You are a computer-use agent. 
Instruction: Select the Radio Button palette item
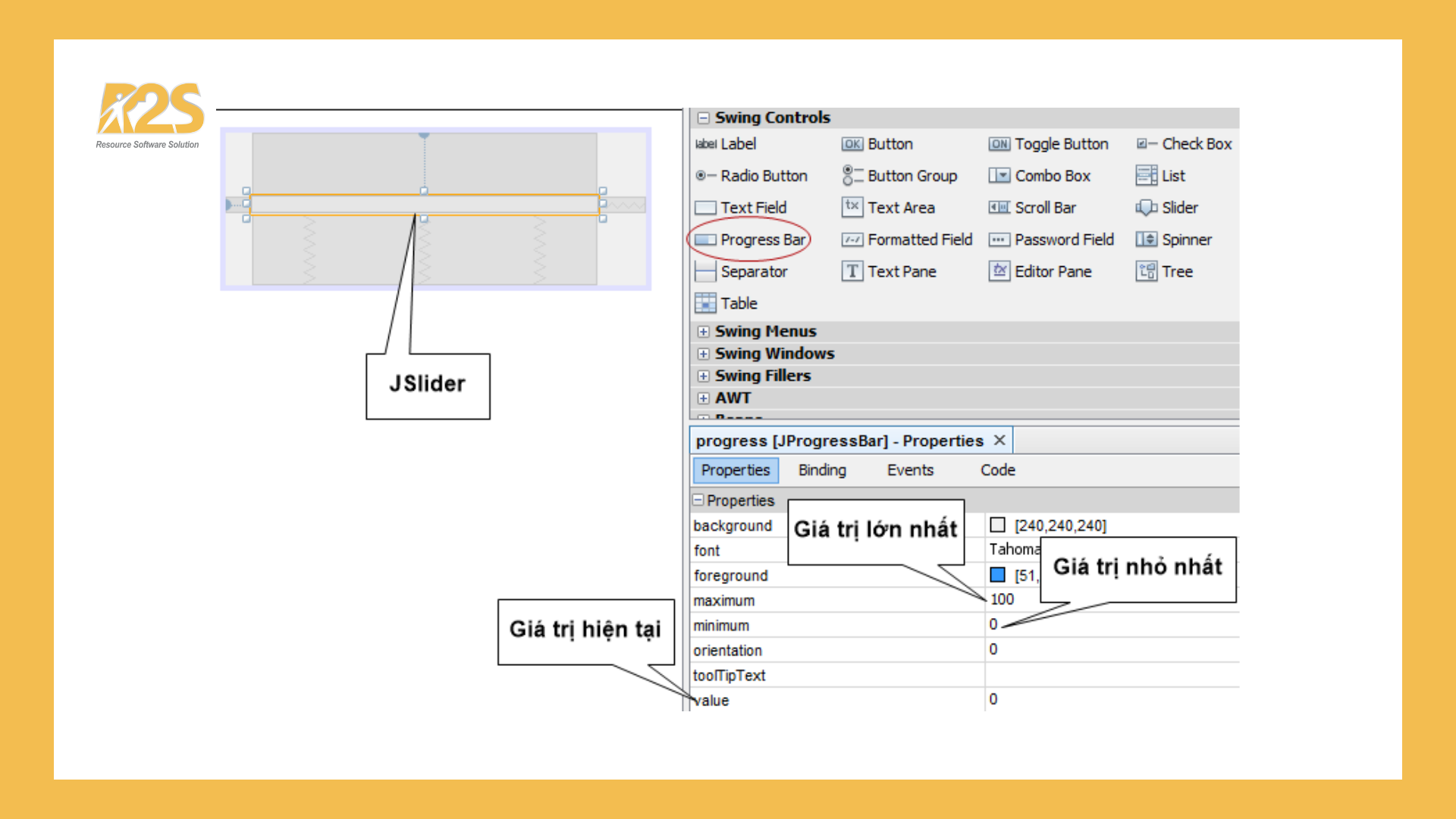pyautogui.click(x=752, y=176)
